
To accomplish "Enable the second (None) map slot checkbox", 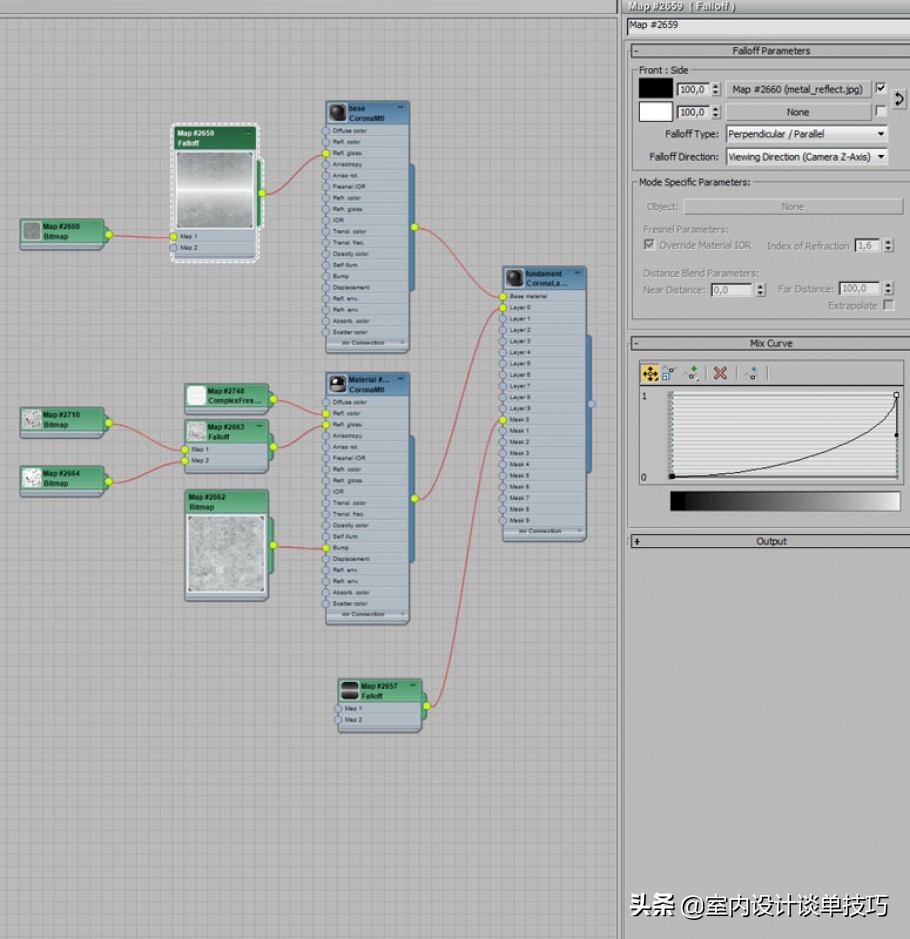I will click(880, 111).
